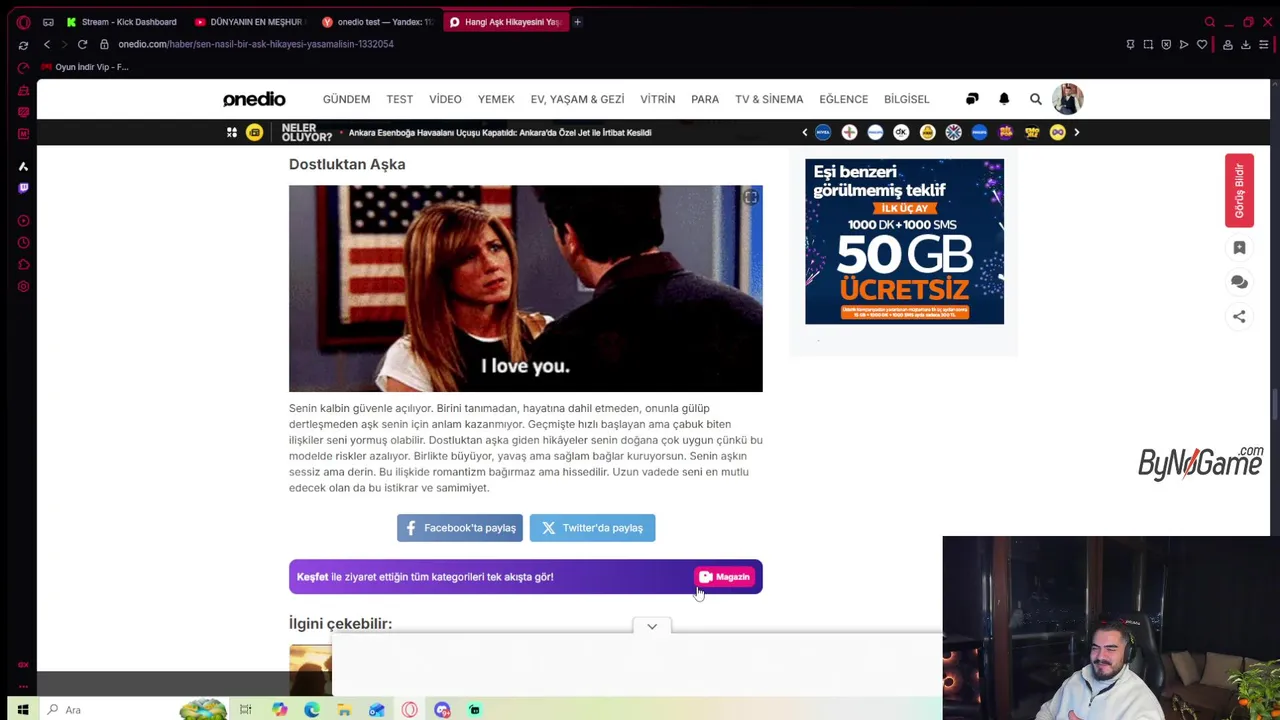Screen dimensions: 1280x720
Task: Open the browser snapshot tool icon
Action: click(x=1148, y=44)
